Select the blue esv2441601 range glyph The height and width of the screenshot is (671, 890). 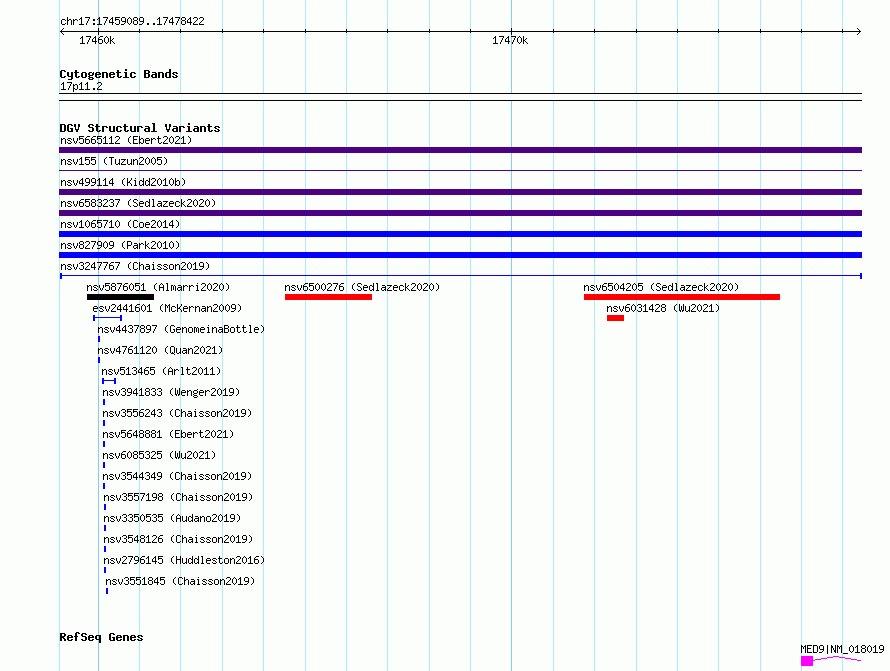tap(107, 318)
